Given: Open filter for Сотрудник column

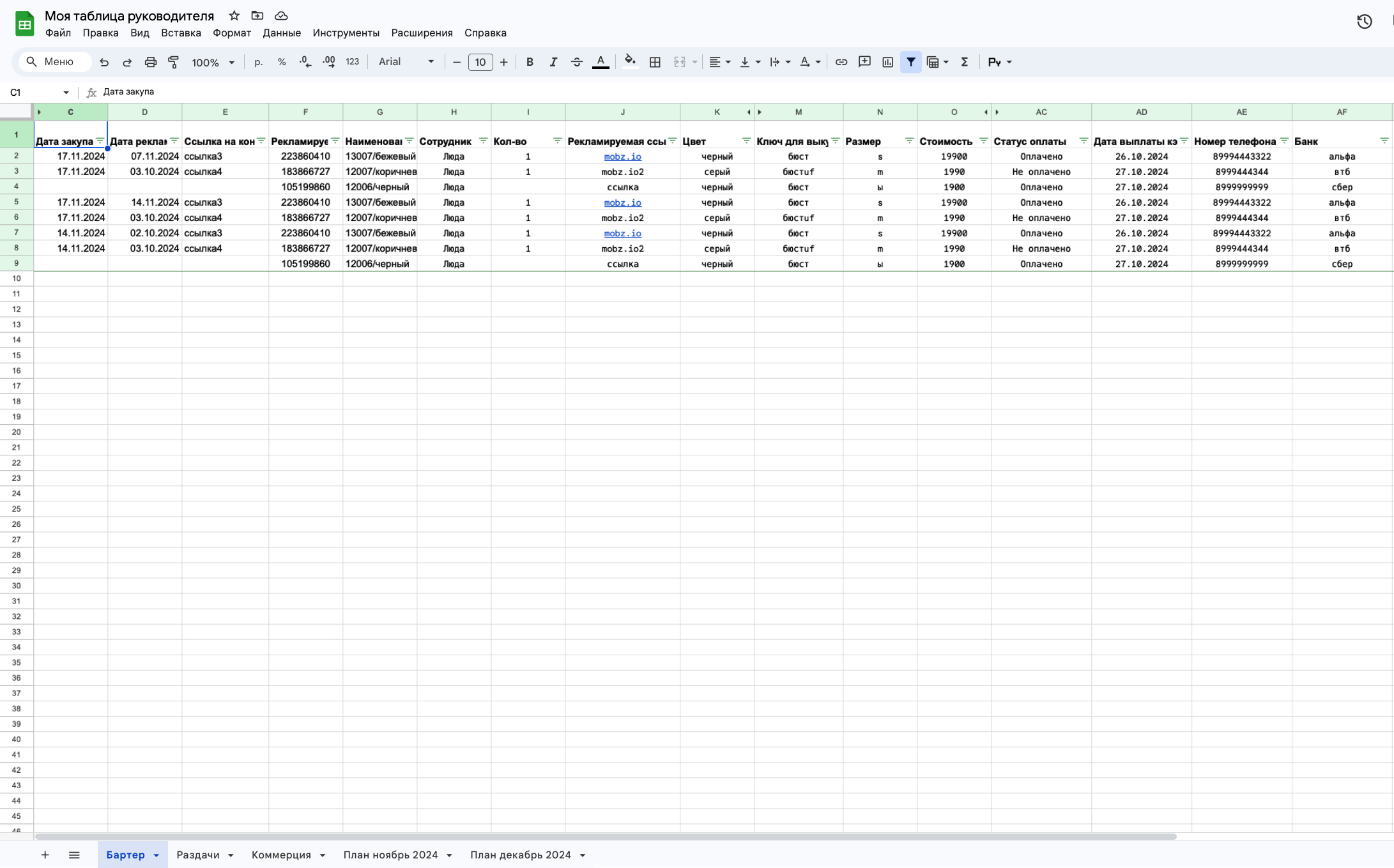Looking at the screenshot, I should pos(484,141).
